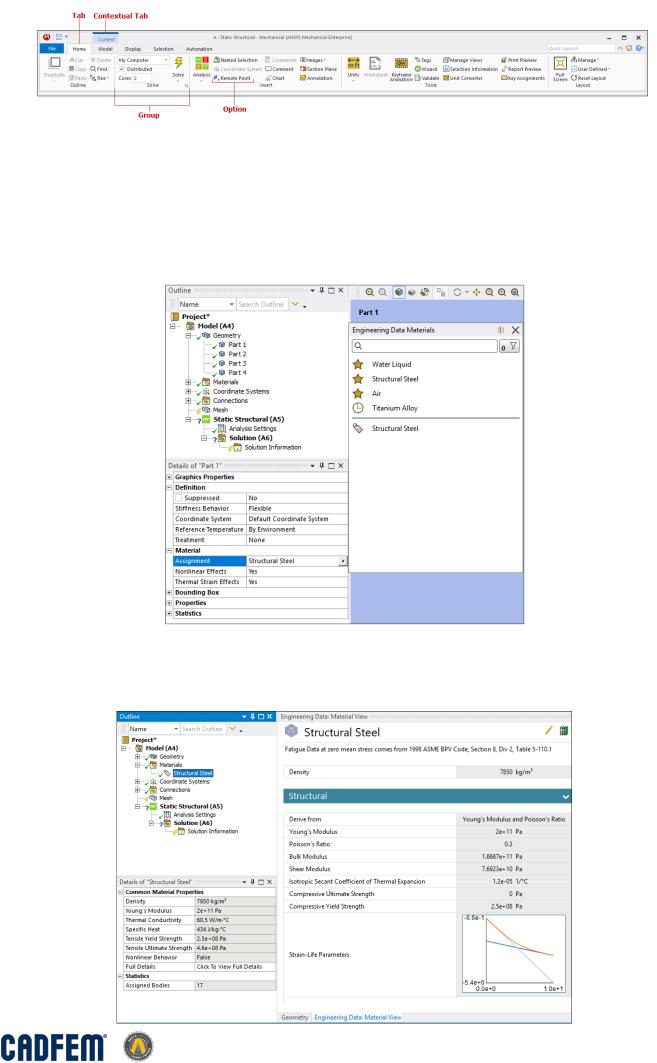
Task: Click the Stiffness Behavior Flexible value
Action: (297, 508)
